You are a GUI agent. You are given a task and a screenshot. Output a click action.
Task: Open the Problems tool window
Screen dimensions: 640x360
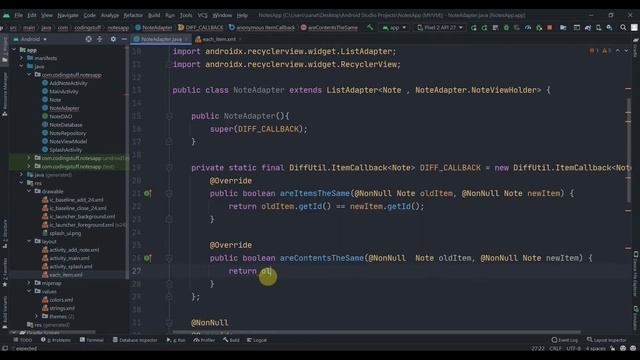point(56,340)
